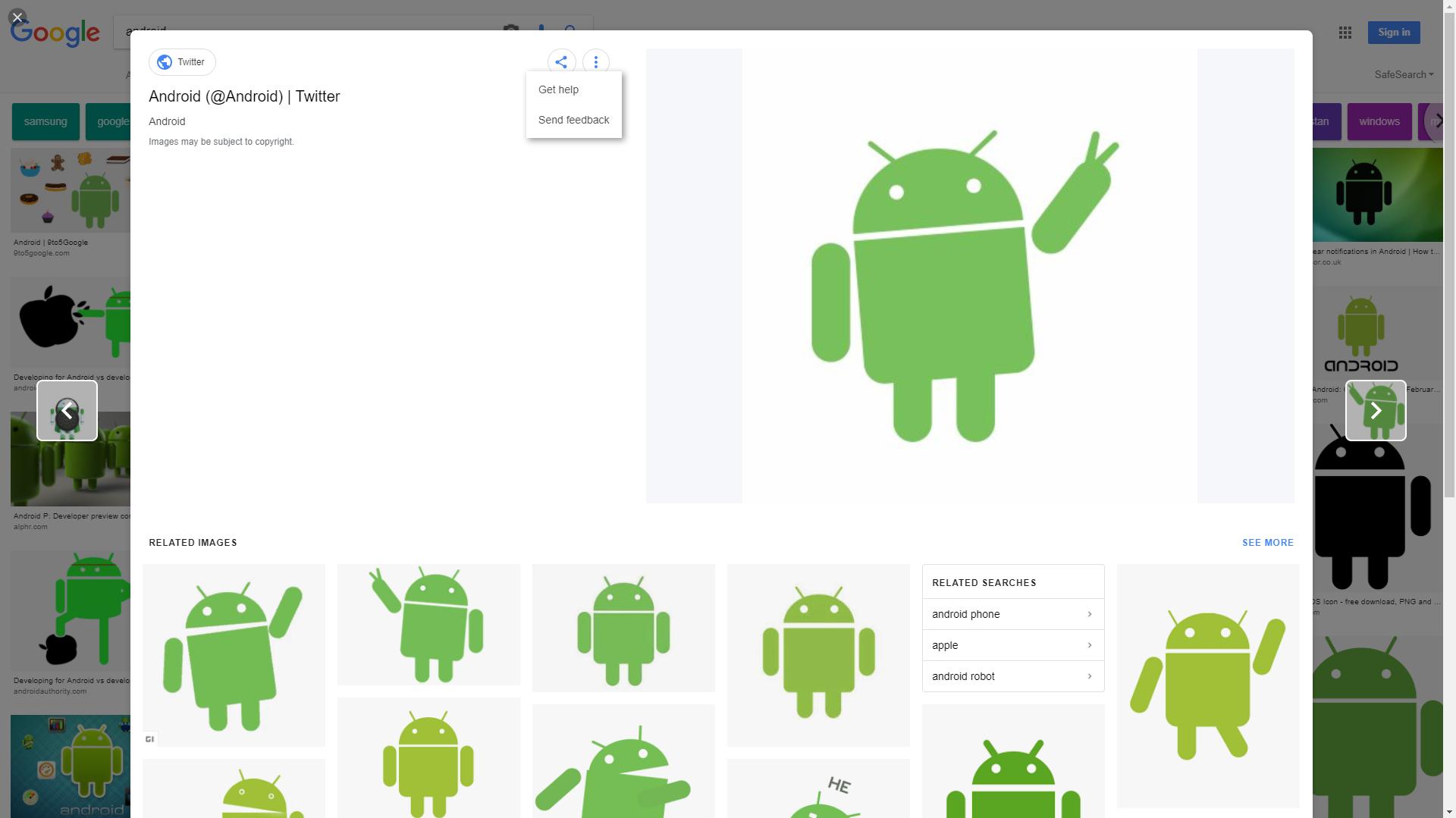This screenshot has height=818, width=1456.
Task: Close the image preview with X icon
Action: (17, 17)
